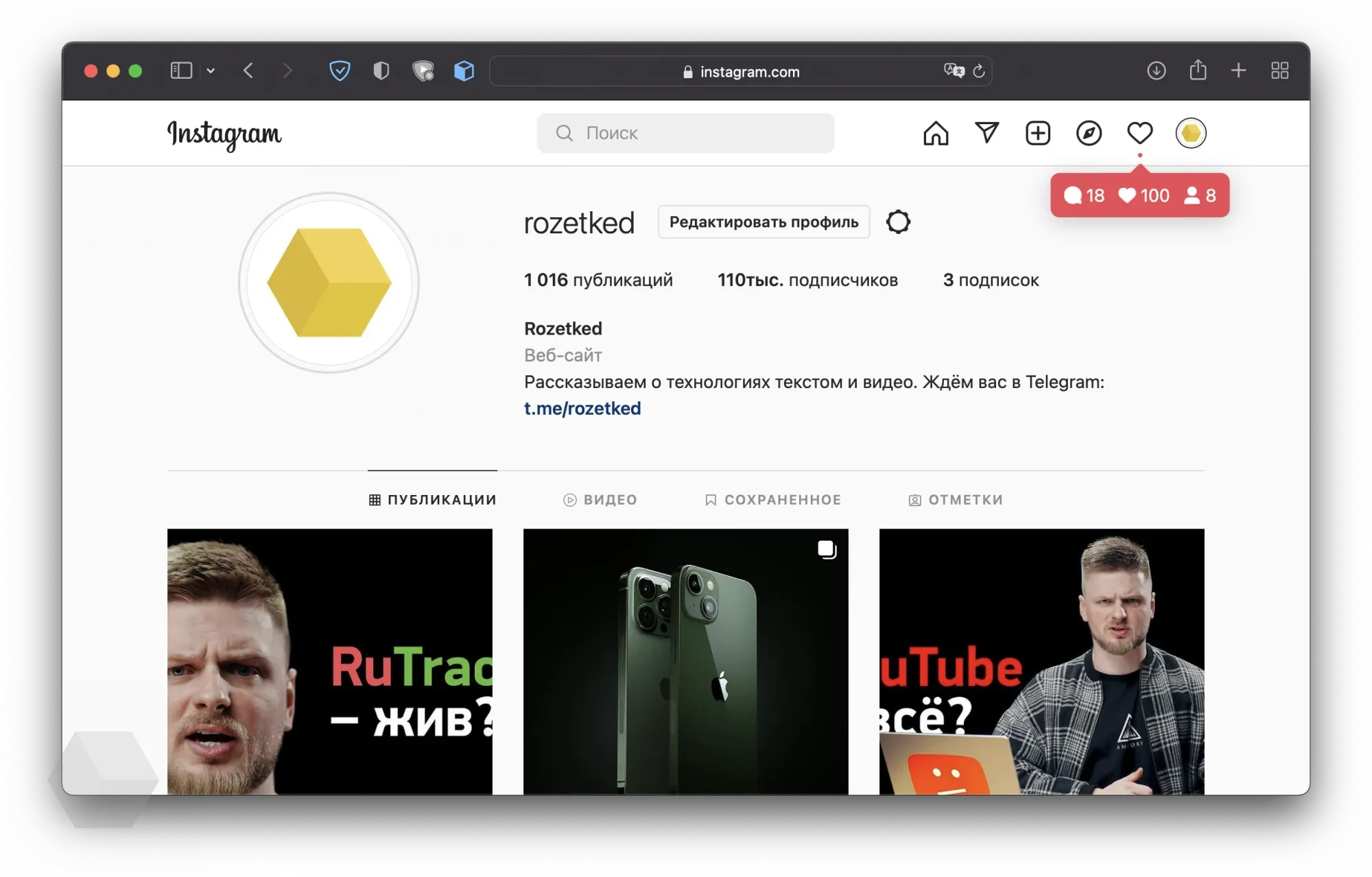Image resolution: width=1372 pixels, height=877 pixels.
Task: Open the blue shield checkmark extension
Action: click(x=340, y=71)
